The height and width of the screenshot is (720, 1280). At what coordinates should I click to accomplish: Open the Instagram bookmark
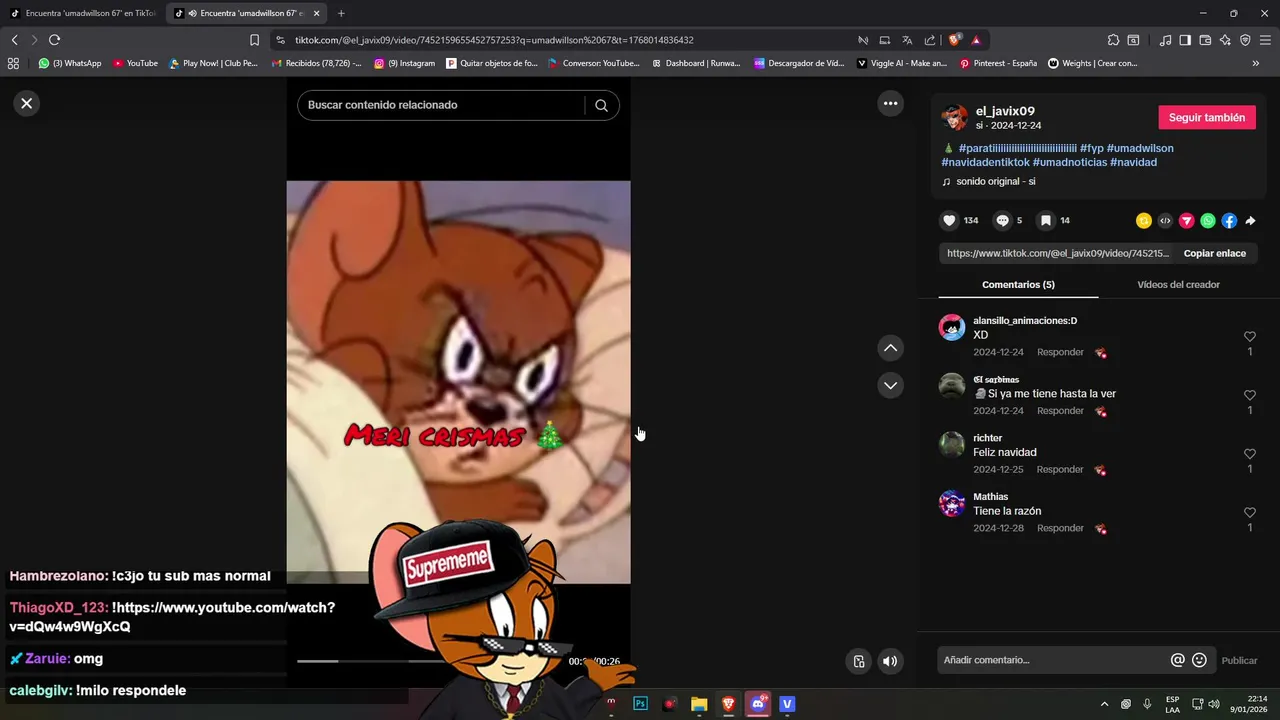(x=404, y=63)
